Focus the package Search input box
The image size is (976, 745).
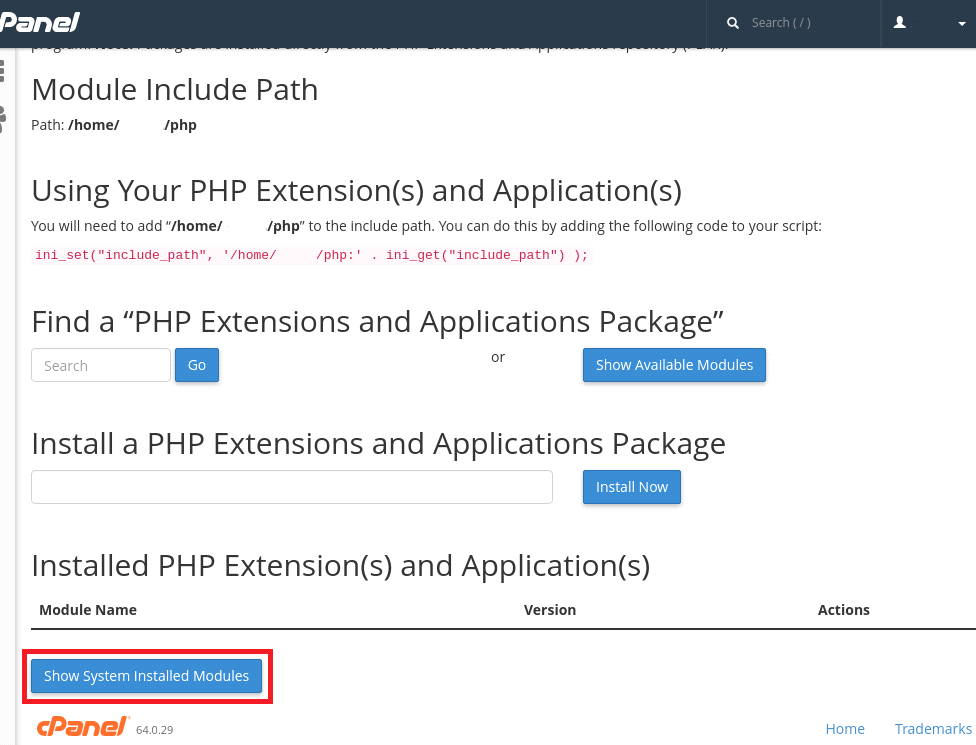tap(101, 365)
